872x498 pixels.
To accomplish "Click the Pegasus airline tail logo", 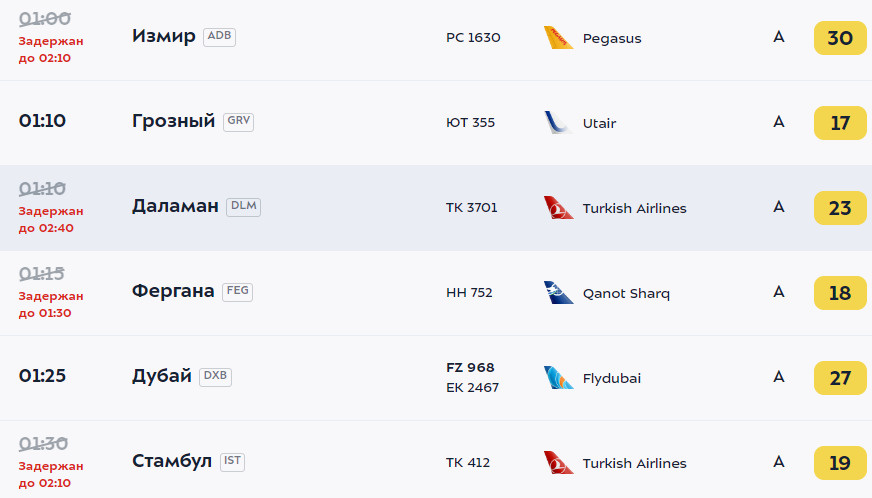I will click(558, 38).
